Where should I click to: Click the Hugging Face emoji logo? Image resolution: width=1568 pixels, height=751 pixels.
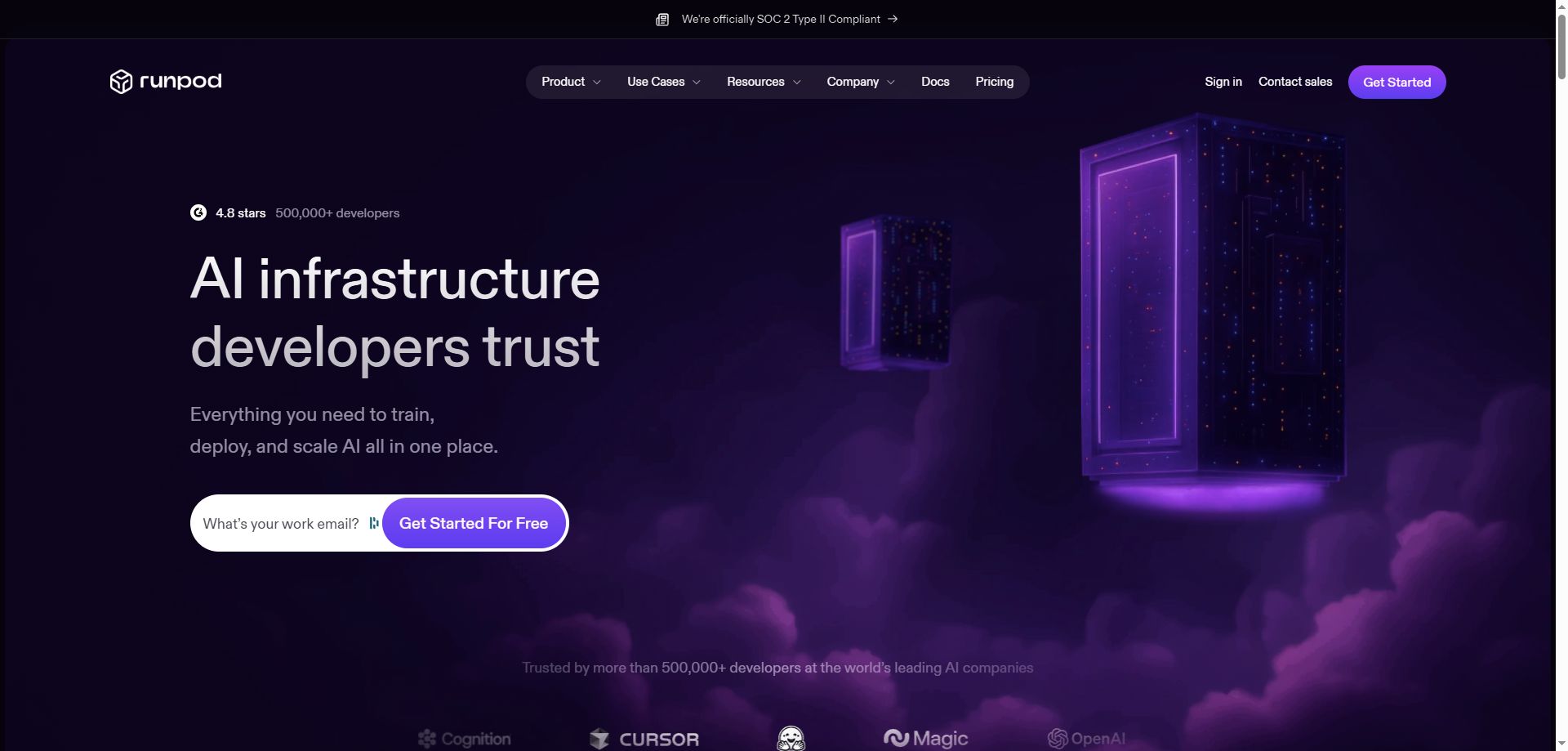point(791,739)
